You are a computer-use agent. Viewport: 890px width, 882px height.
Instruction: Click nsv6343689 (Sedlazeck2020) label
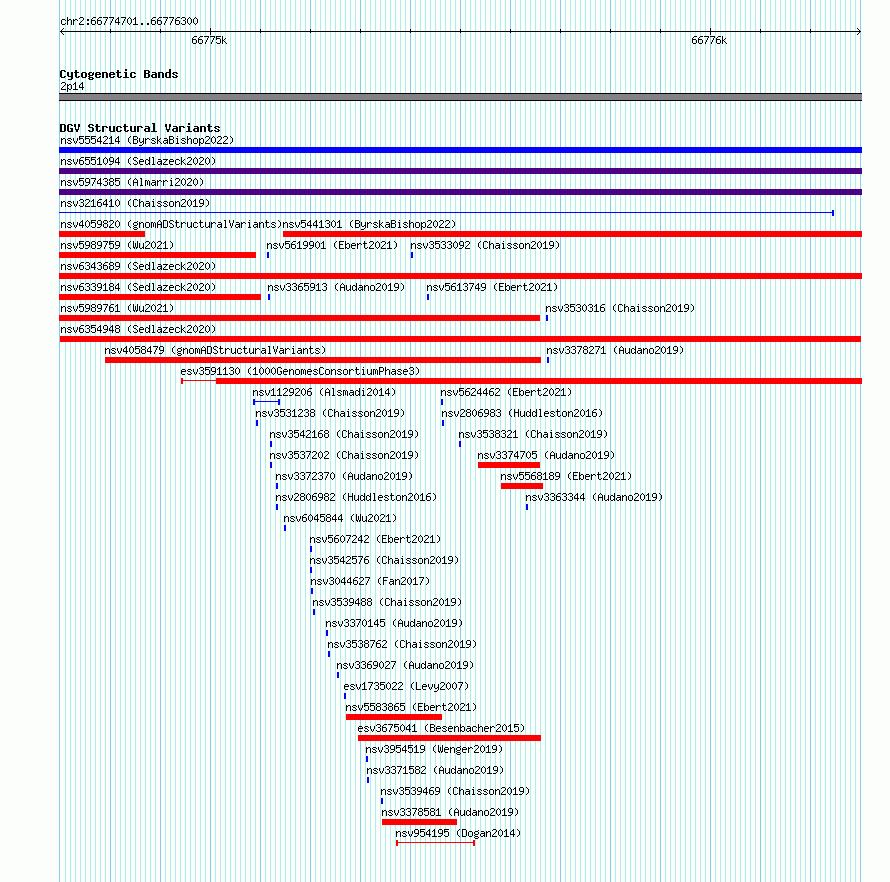(x=138, y=266)
